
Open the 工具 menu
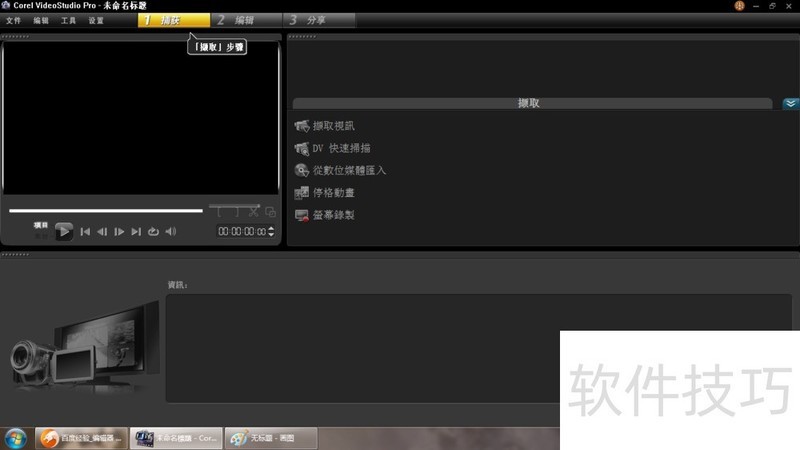click(x=68, y=20)
